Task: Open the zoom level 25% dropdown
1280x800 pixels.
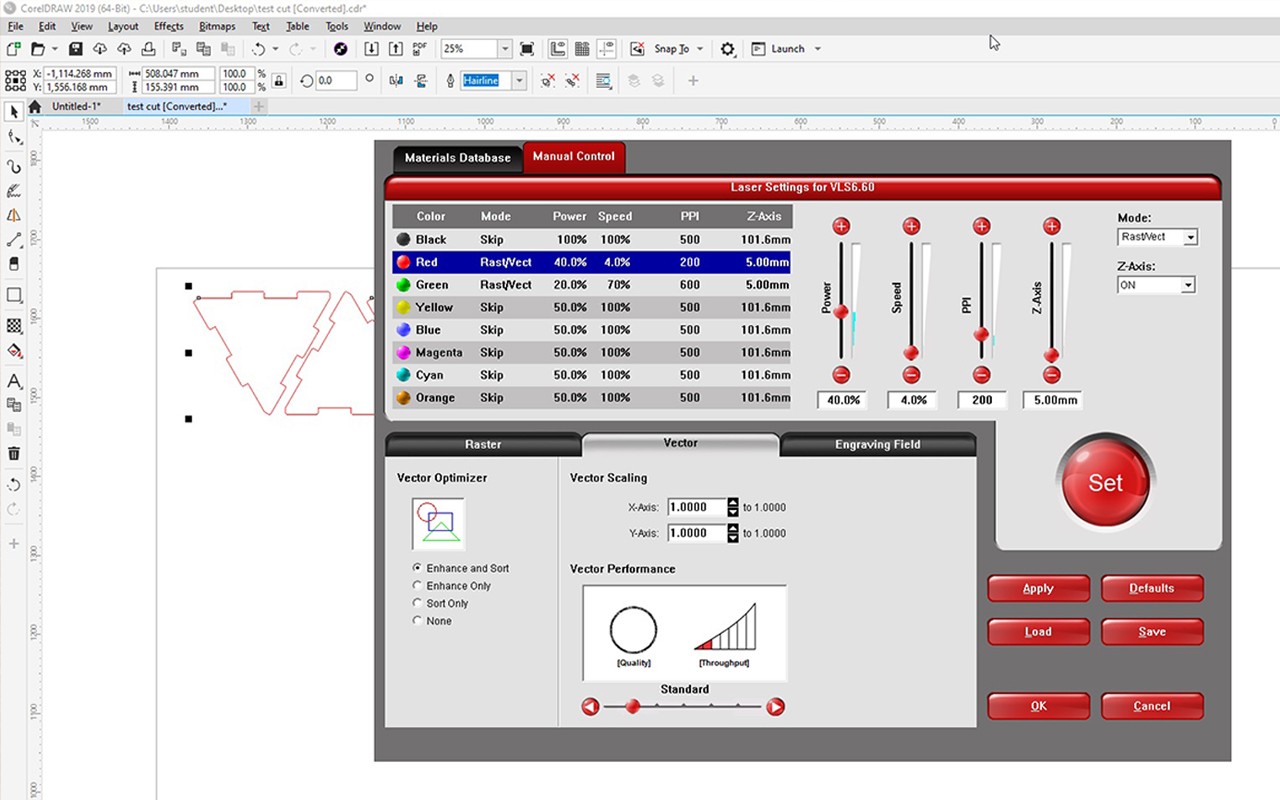Action: click(x=505, y=48)
